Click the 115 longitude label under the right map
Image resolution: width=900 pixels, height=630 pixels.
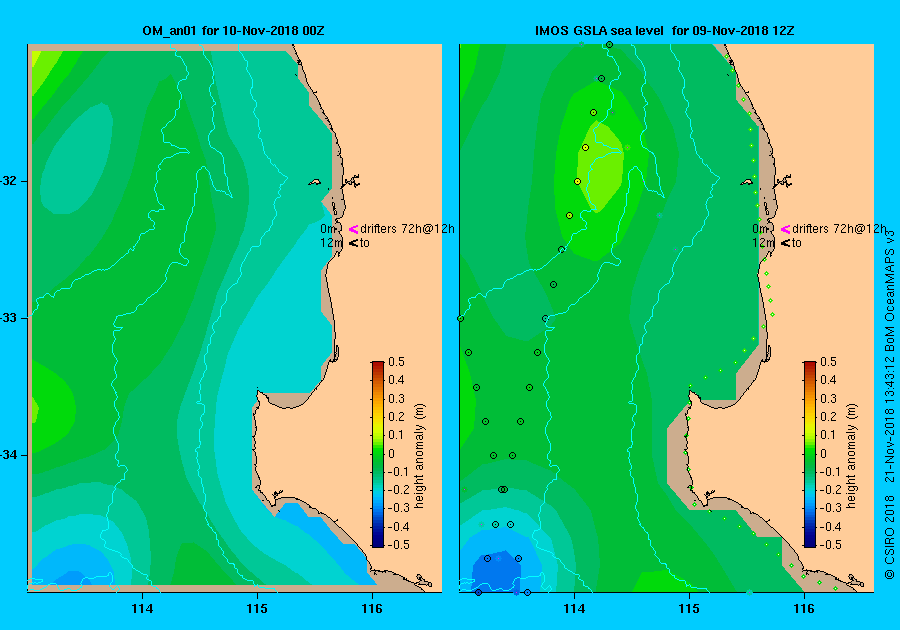[x=689, y=609]
